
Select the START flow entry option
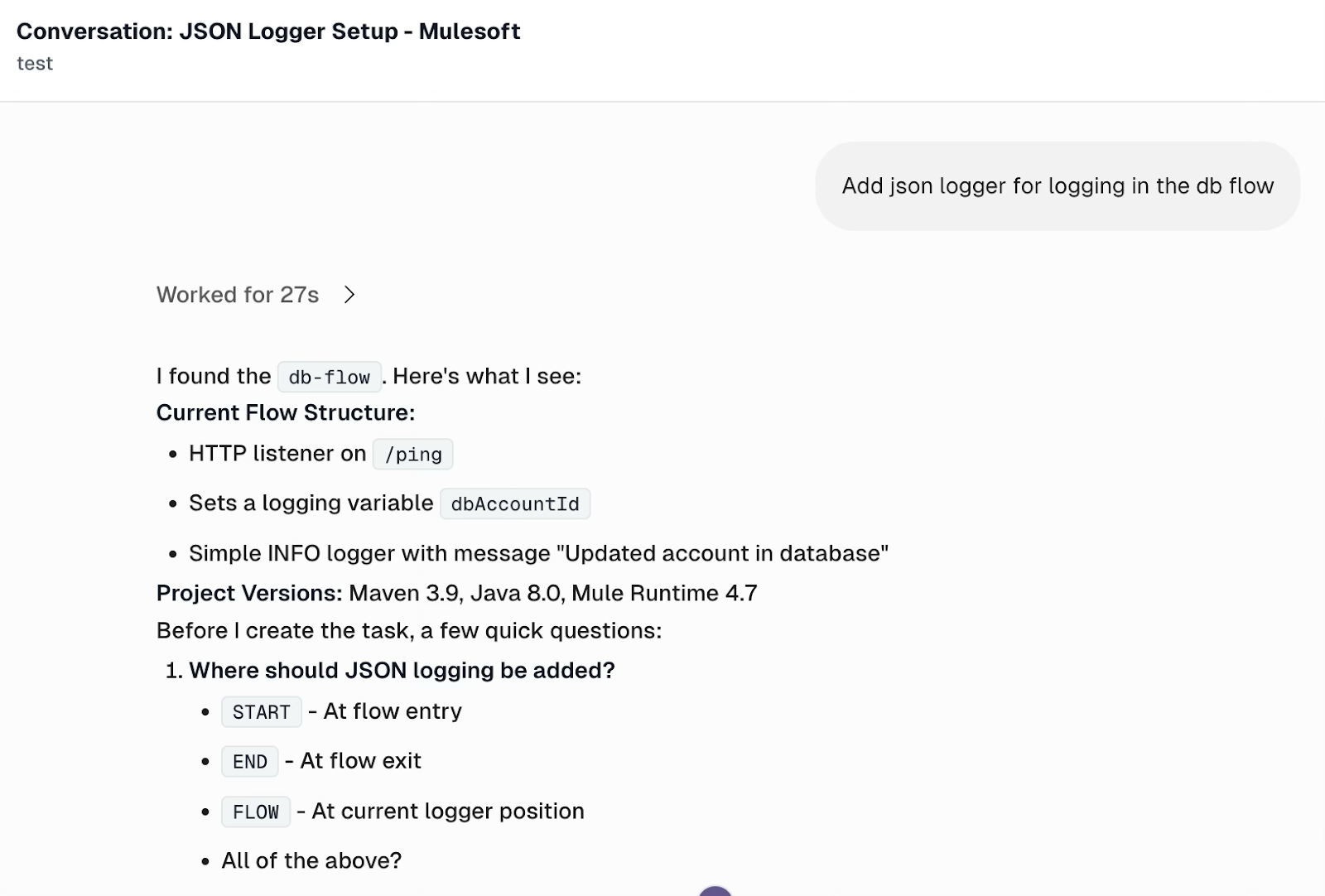pos(261,711)
